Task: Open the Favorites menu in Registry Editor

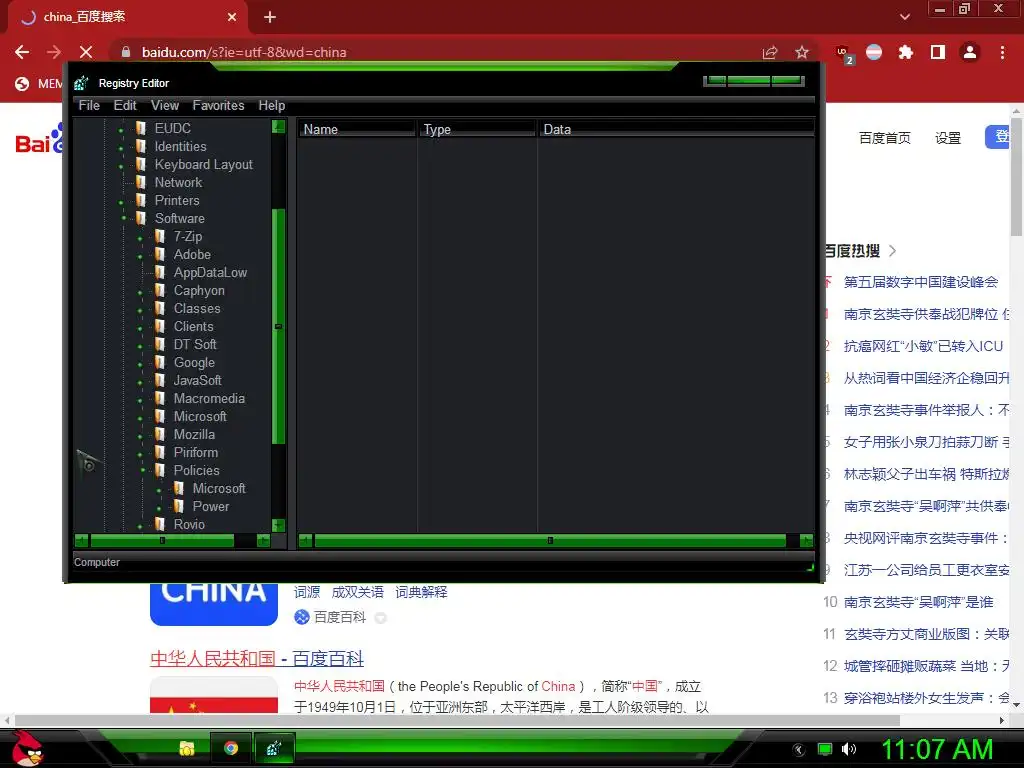Action: pos(218,105)
